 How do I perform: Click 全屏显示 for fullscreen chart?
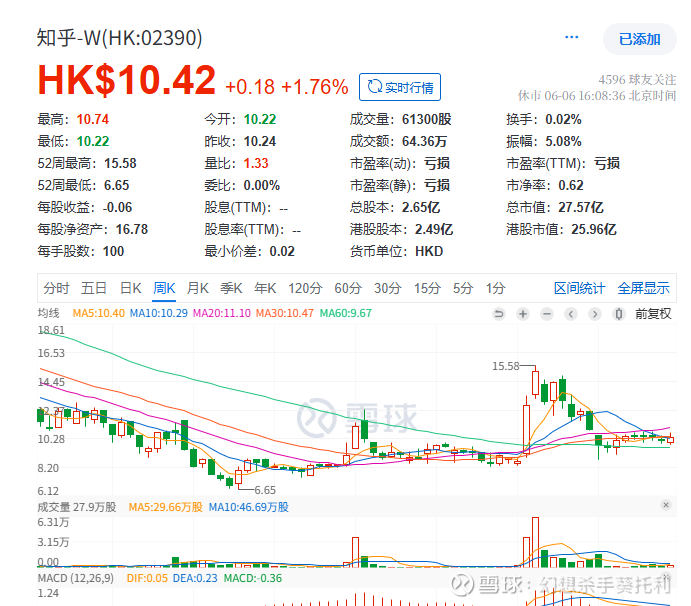(x=643, y=288)
